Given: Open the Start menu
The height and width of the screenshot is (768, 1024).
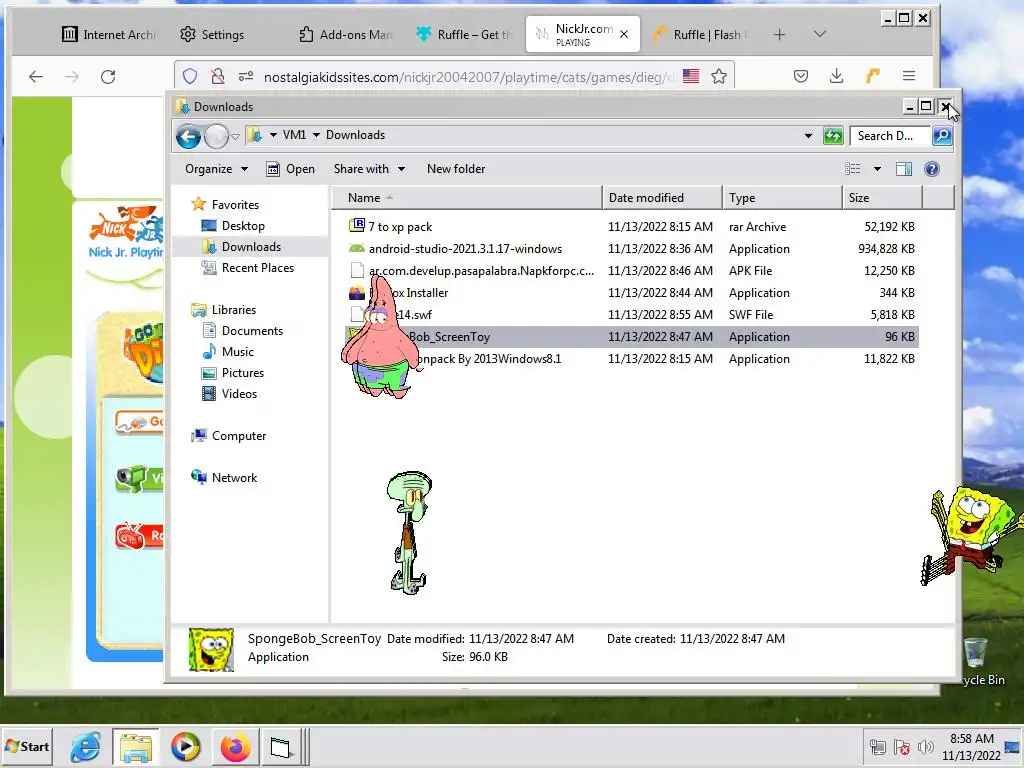Looking at the screenshot, I should pos(26,746).
